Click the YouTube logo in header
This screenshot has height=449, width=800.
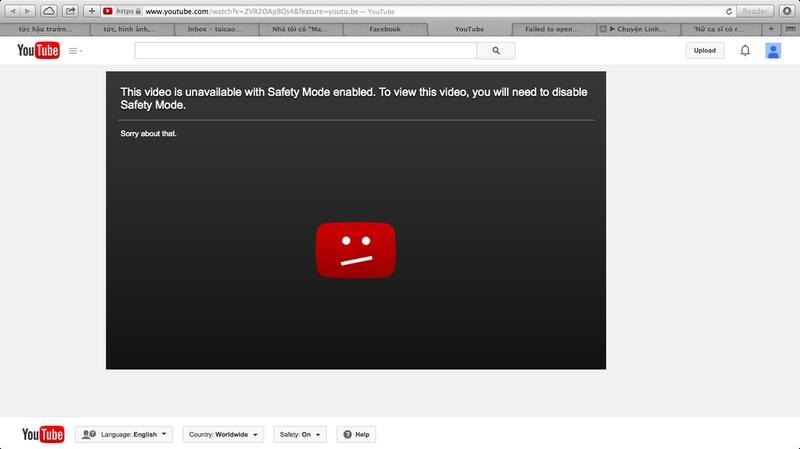tap(38, 51)
